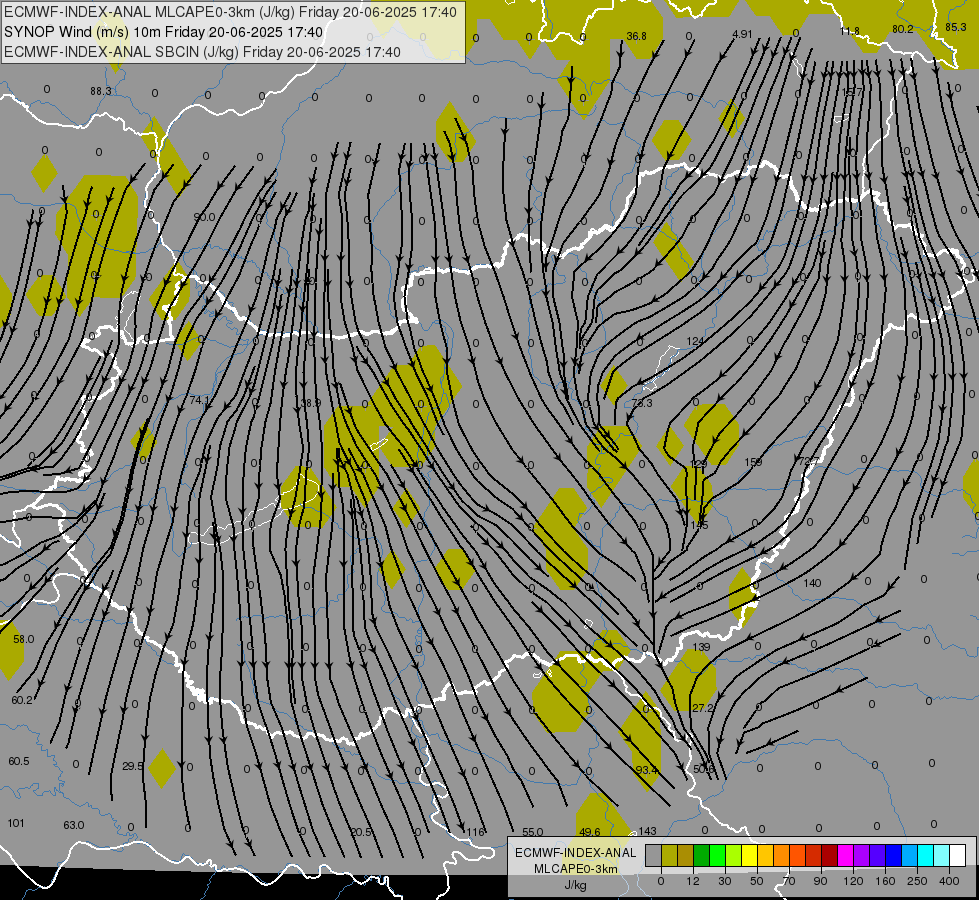Click the dark green legend swatch

[702, 856]
